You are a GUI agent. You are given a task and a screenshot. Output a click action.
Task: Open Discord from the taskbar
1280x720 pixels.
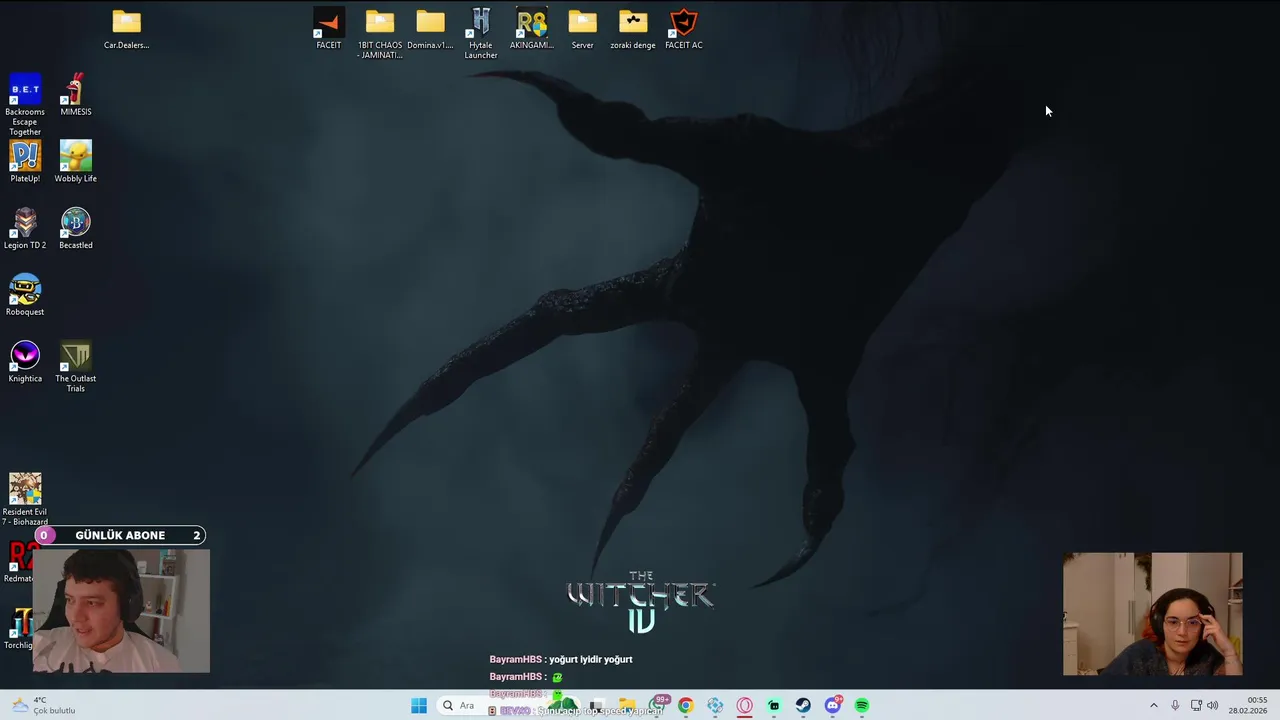click(x=833, y=706)
